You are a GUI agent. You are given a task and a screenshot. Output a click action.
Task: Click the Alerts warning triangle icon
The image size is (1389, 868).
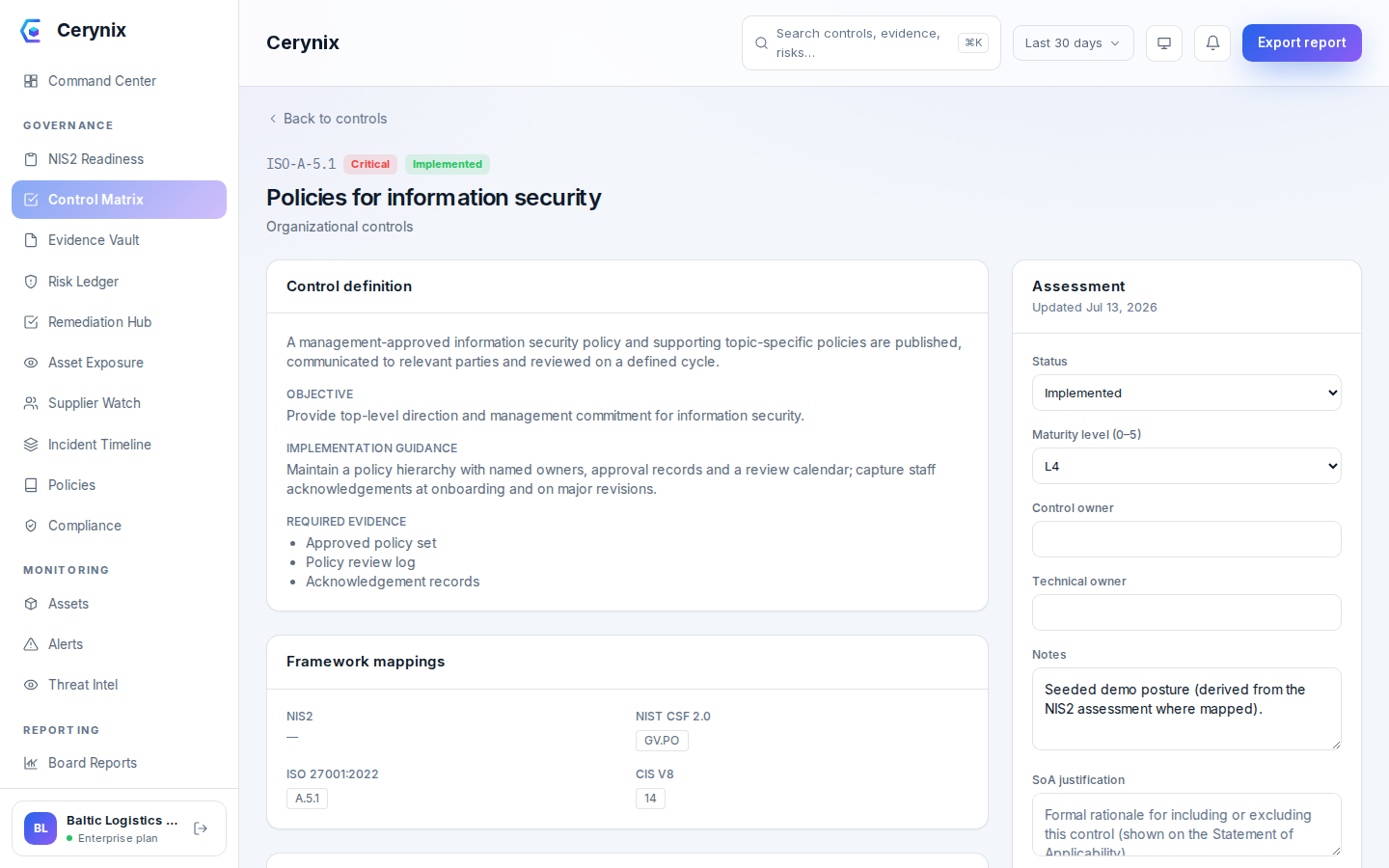pos(31,644)
